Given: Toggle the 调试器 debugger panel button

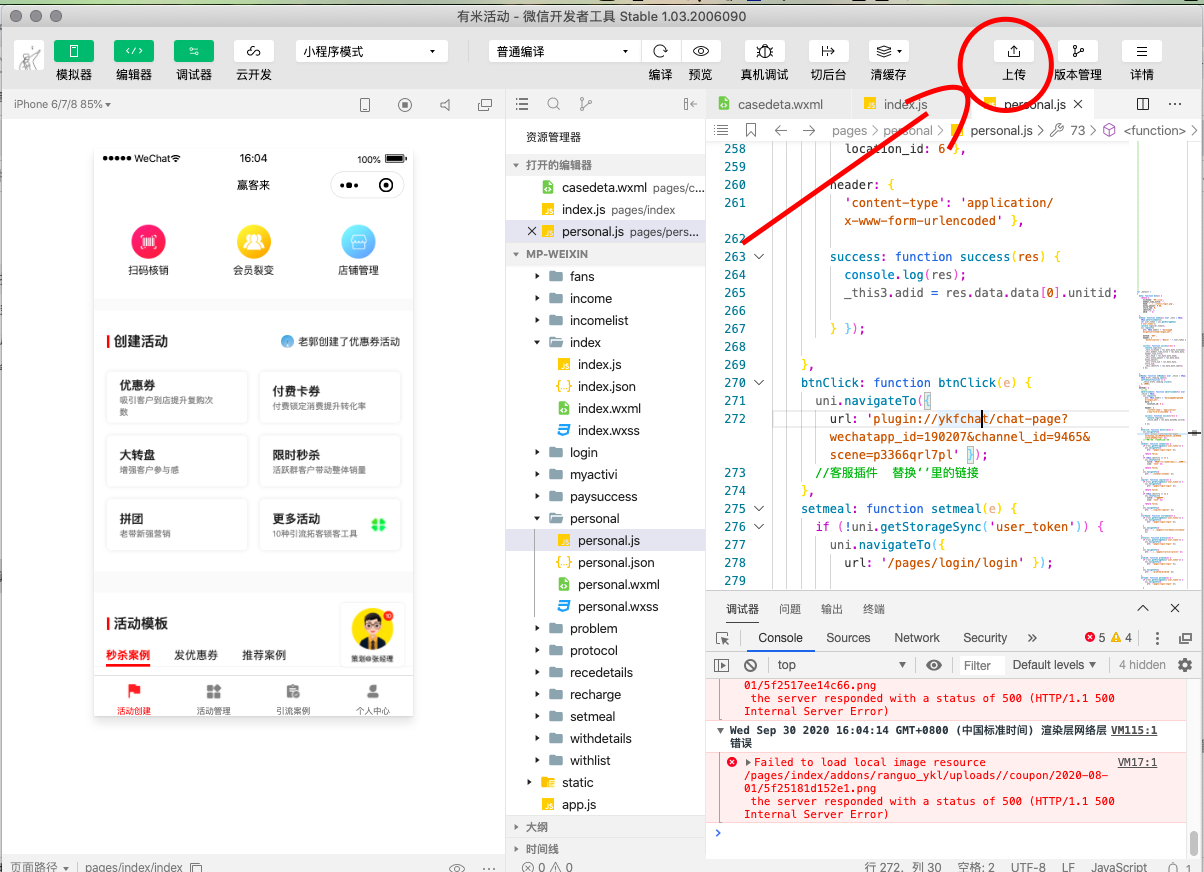Looking at the screenshot, I should [194, 51].
